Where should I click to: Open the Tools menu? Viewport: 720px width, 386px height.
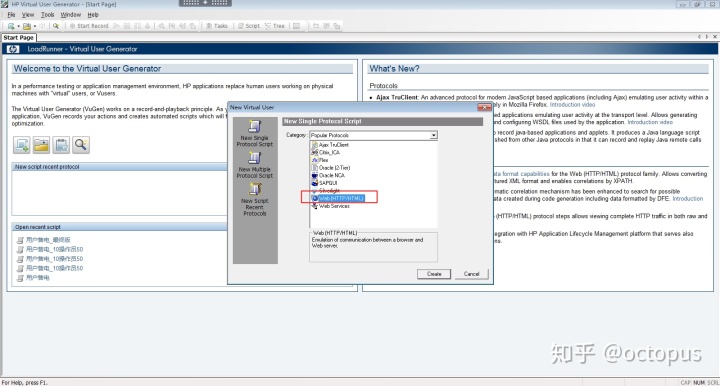(47, 15)
